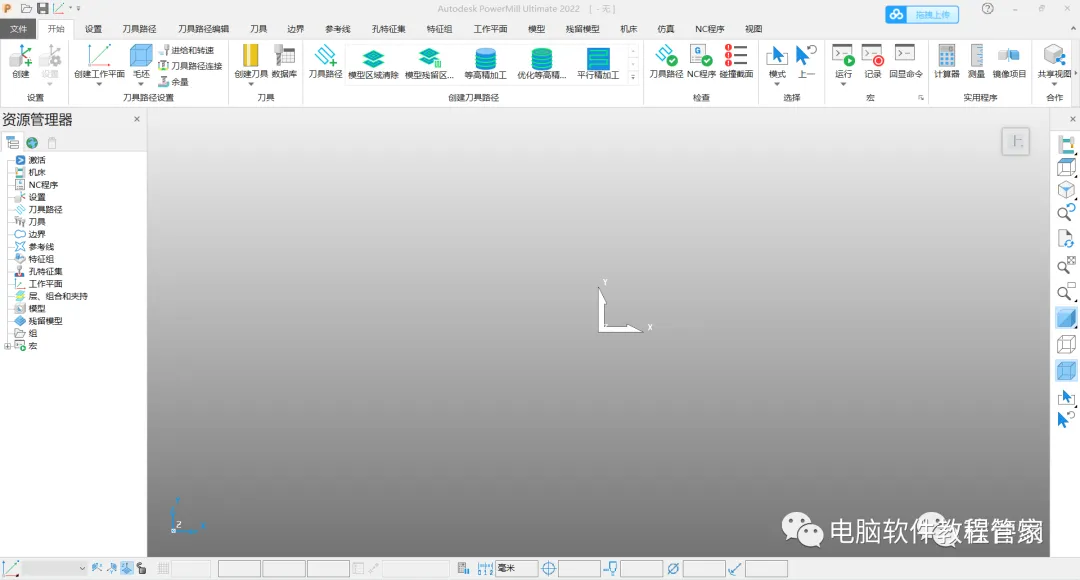Toggle shaded view in right view toolbar
This screenshot has height=580, width=1080.
[1066, 318]
